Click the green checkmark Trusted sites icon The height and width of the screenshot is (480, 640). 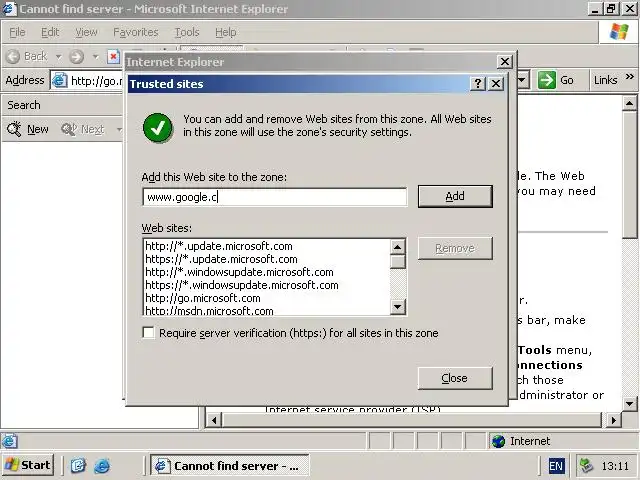click(158, 127)
